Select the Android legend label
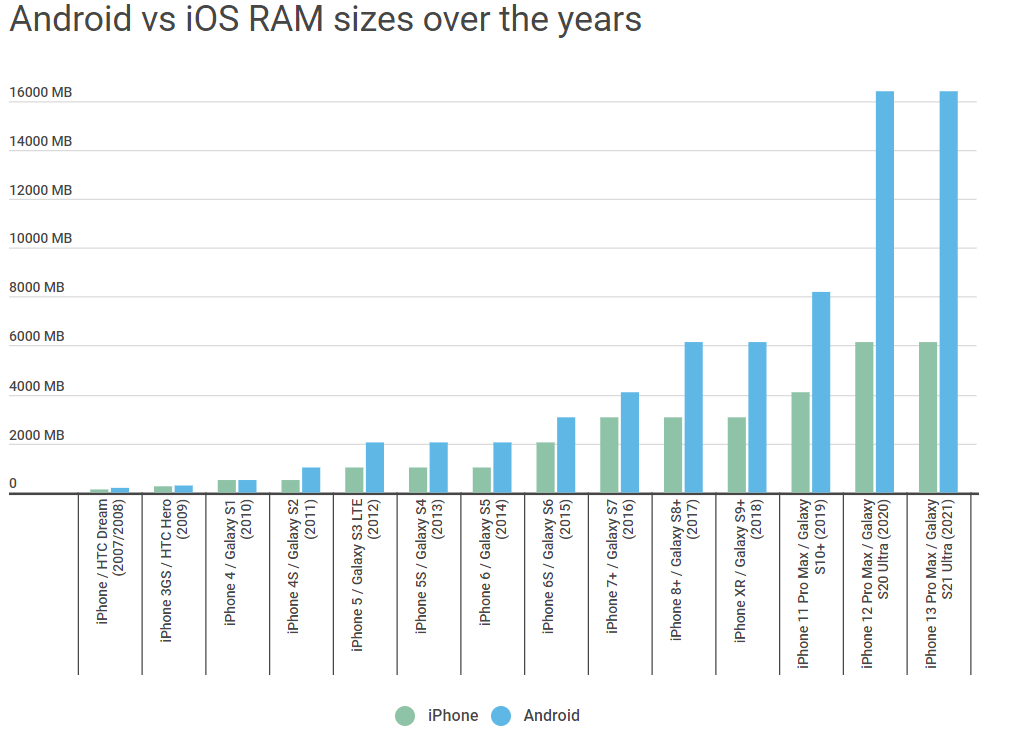1010x739 pixels. 551,716
